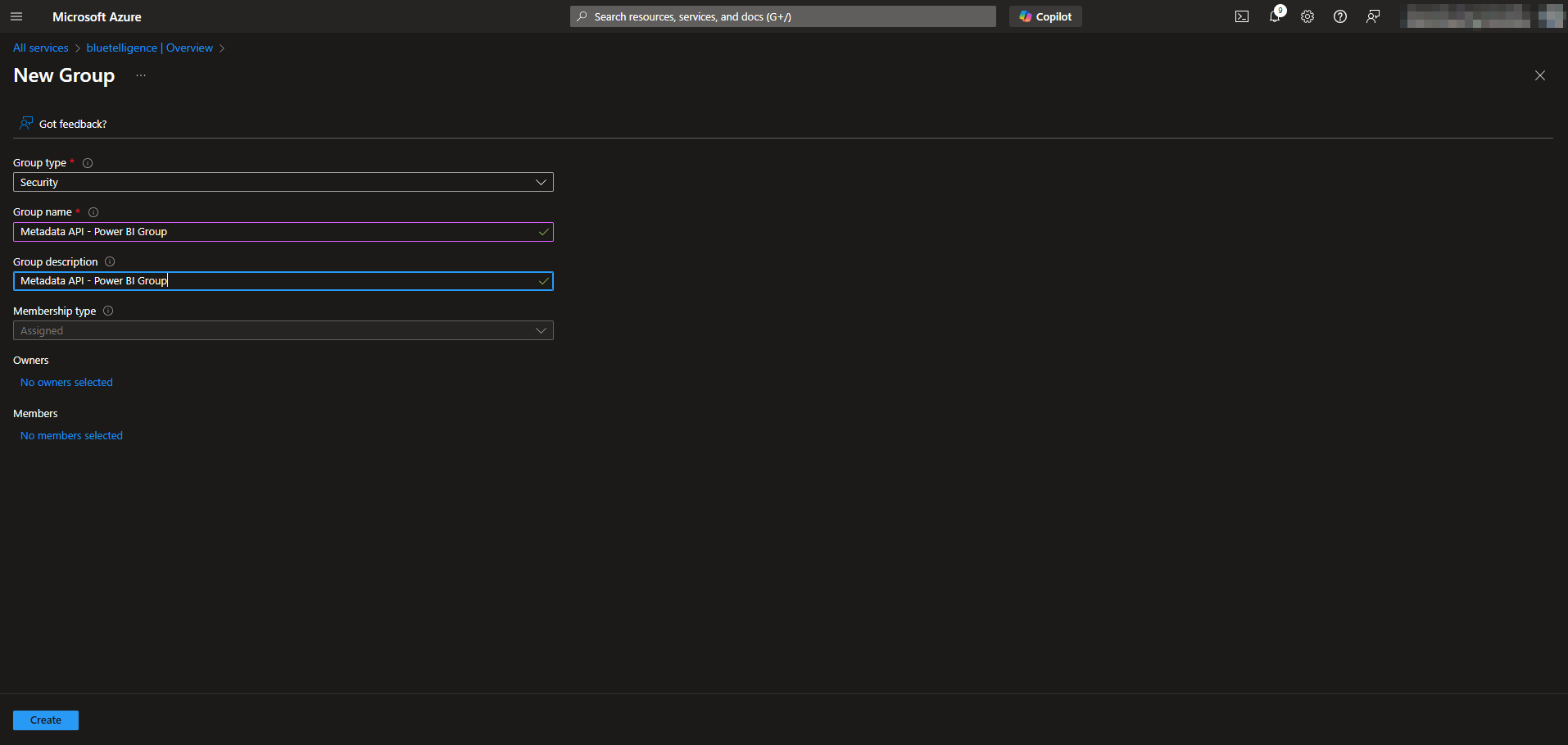Click the Group description info icon
Screen dimensions: 1568x745
tap(110, 261)
